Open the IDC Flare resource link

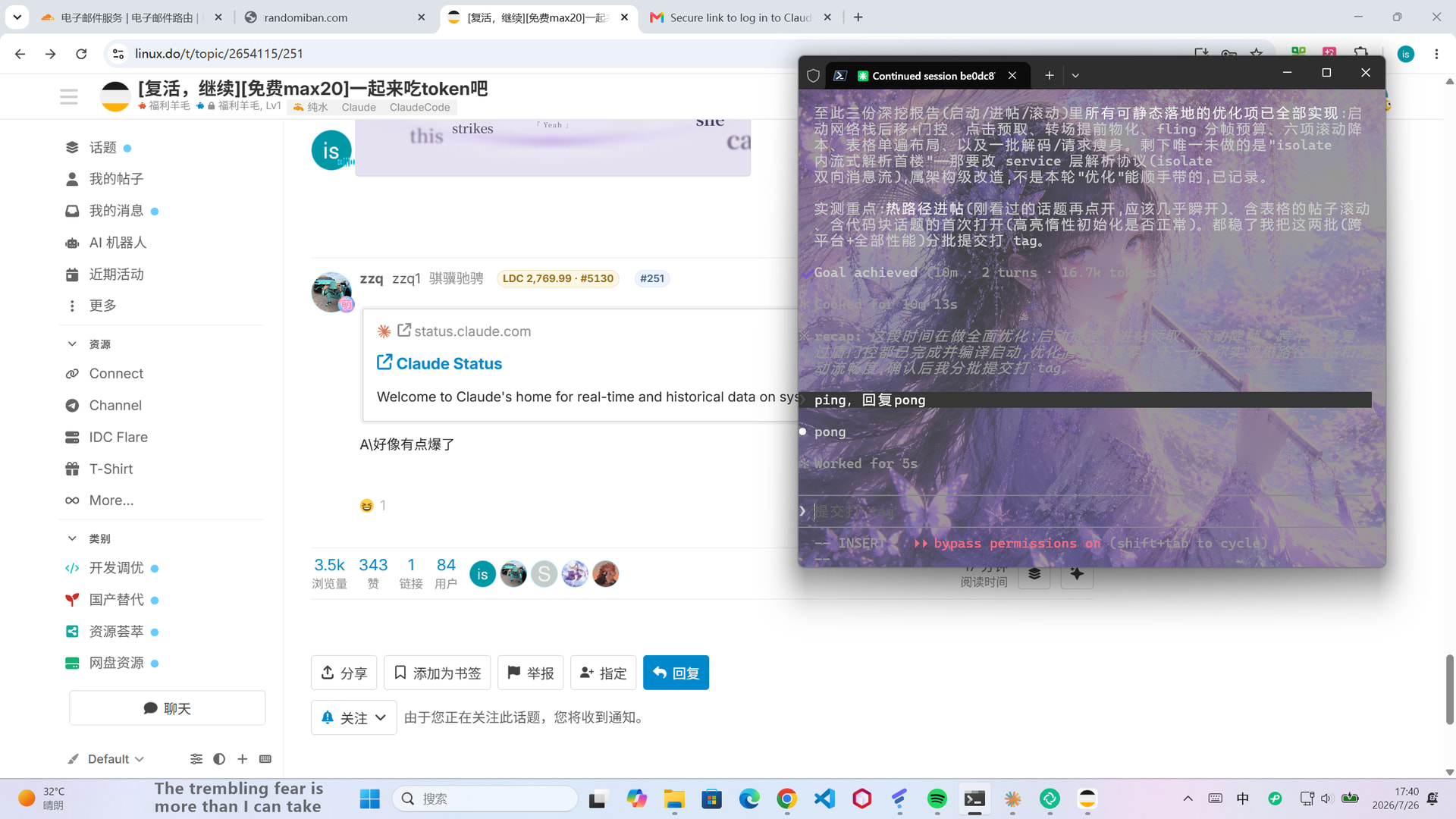coord(118,438)
